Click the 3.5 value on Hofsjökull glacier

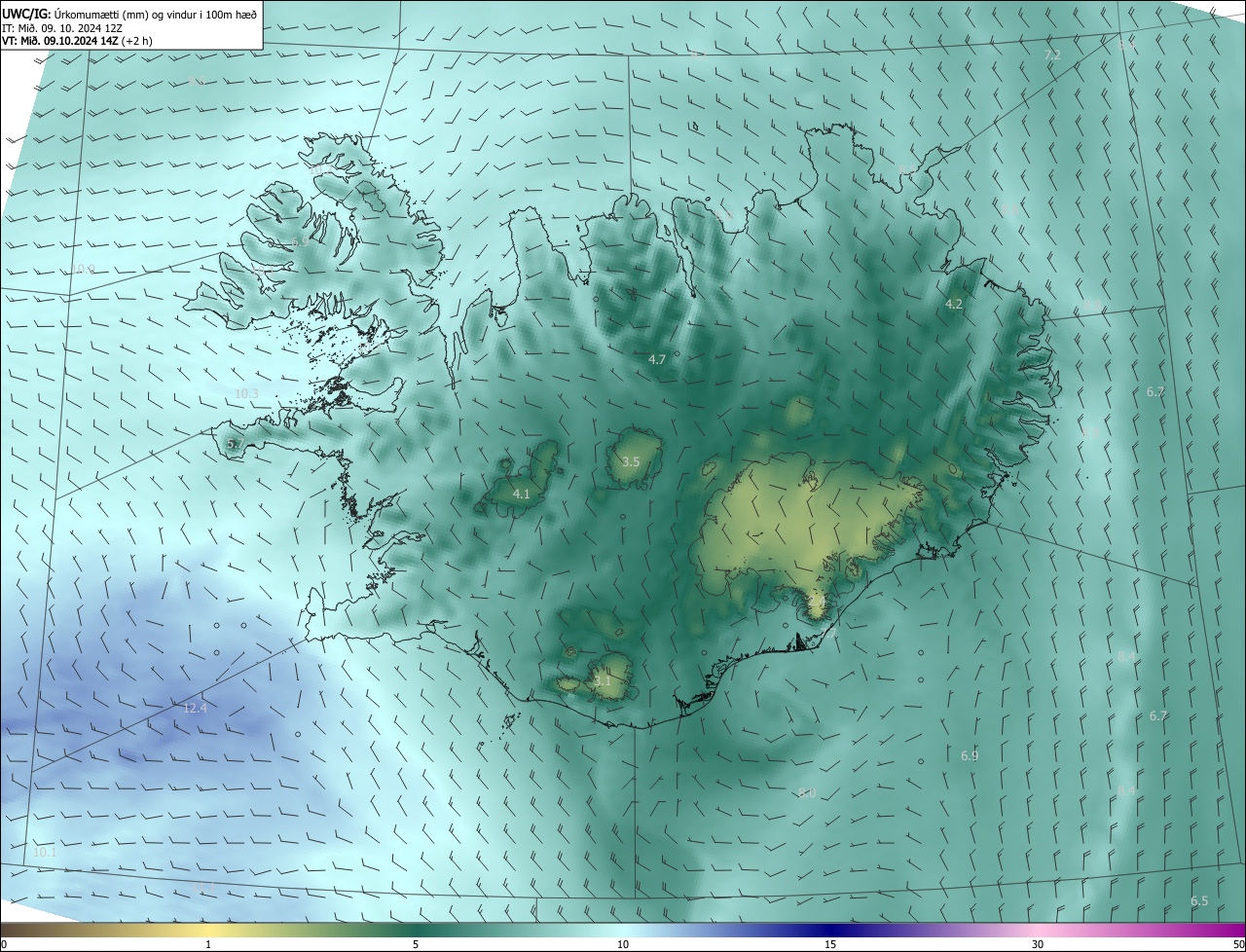(x=630, y=461)
